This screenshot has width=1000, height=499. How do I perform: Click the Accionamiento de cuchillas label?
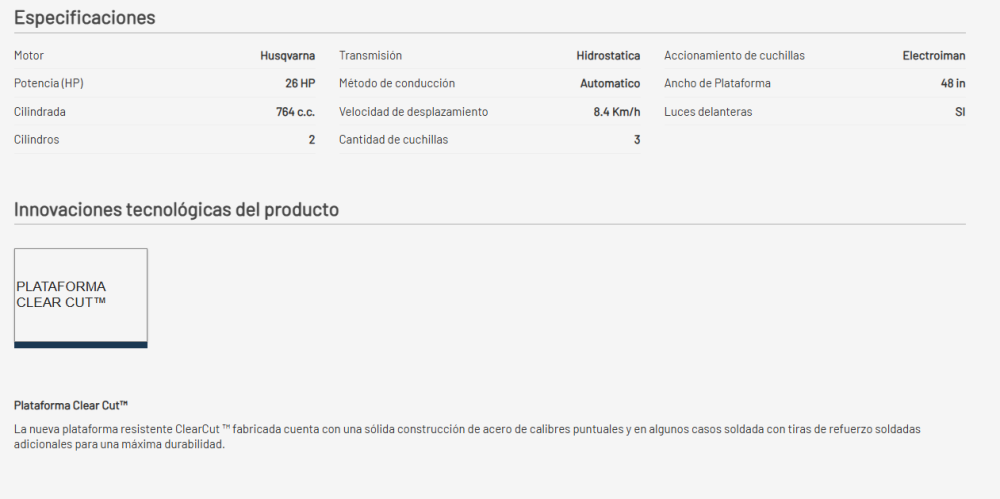tap(734, 56)
